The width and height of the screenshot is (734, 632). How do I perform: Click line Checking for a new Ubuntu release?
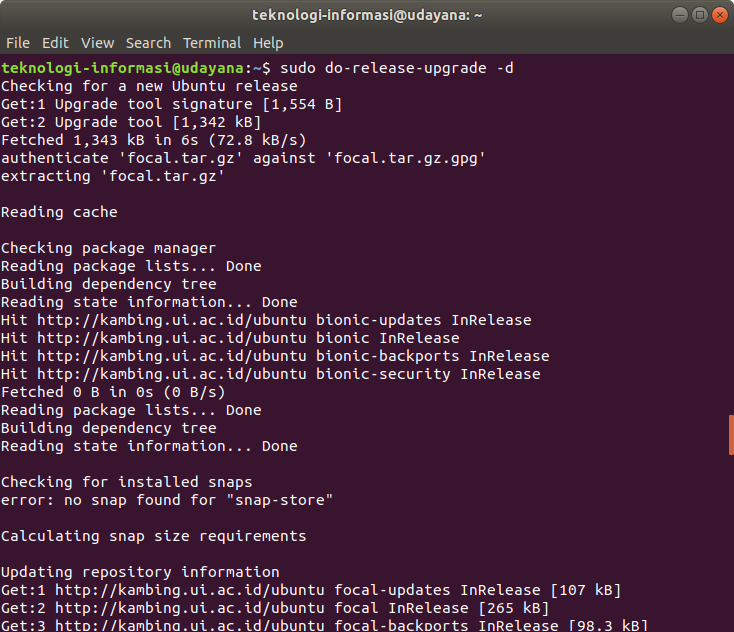pos(149,87)
